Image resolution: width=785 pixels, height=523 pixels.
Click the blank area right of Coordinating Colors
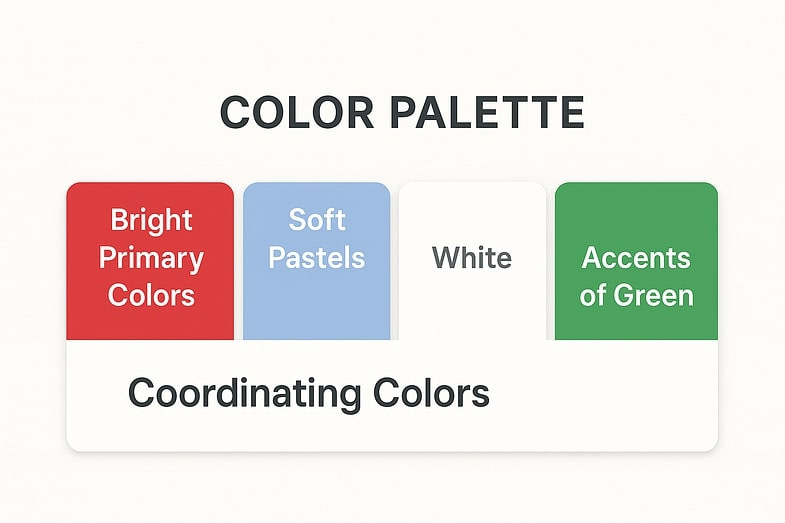601,394
